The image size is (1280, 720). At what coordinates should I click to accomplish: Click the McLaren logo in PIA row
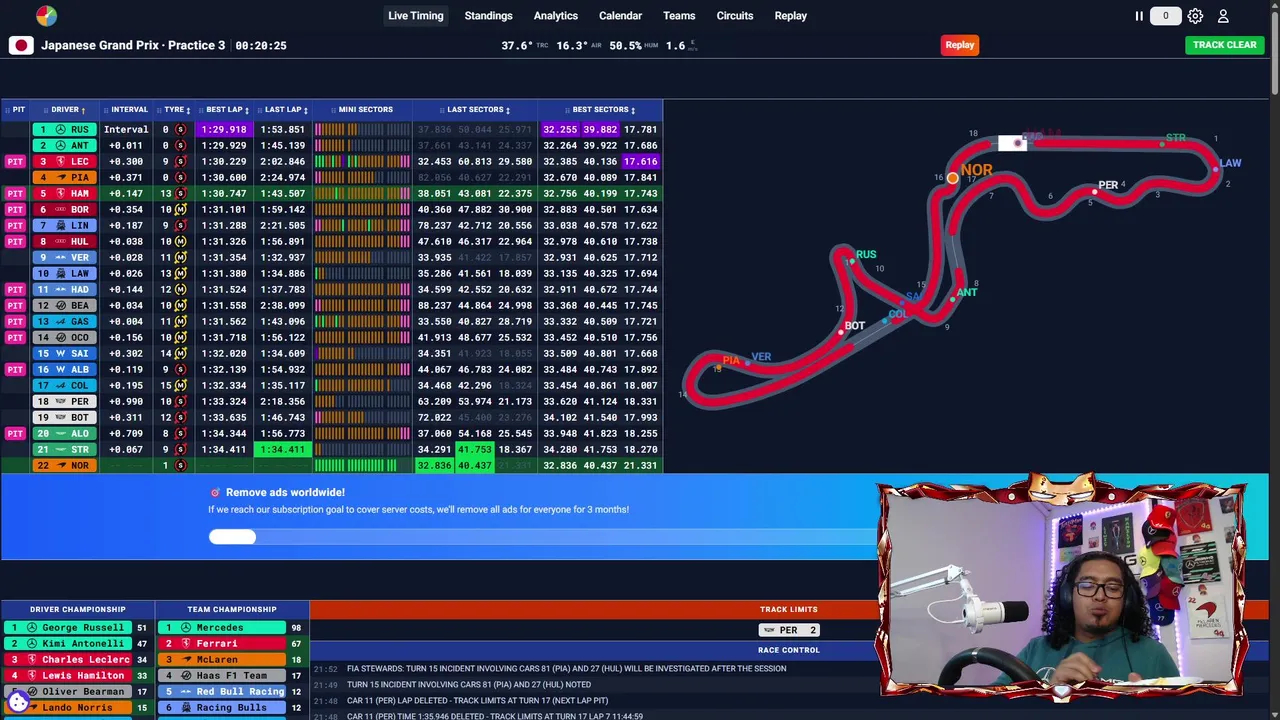click(x=60, y=177)
